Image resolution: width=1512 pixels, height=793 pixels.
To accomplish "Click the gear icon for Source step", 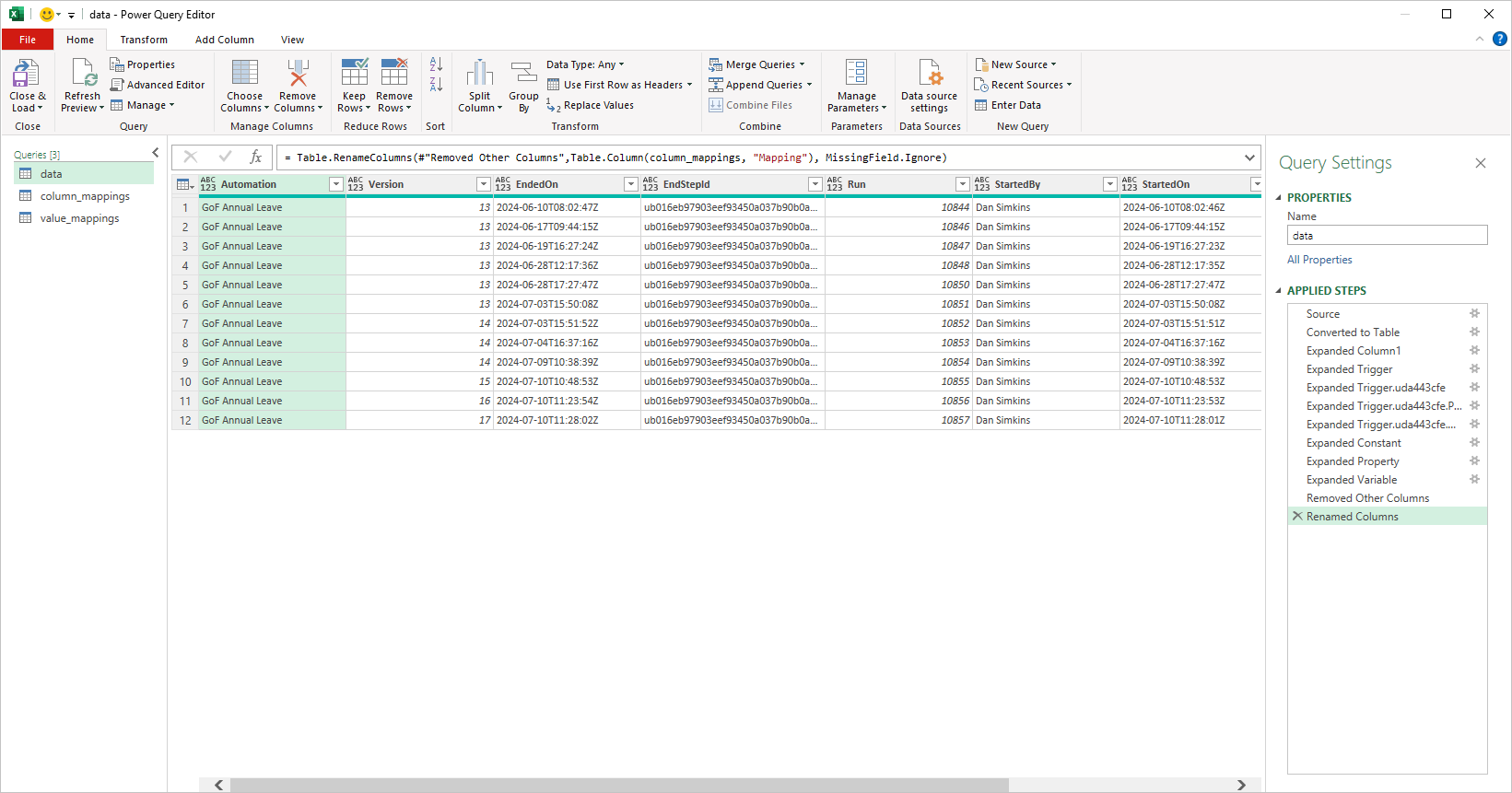I will pyautogui.click(x=1474, y=313).
